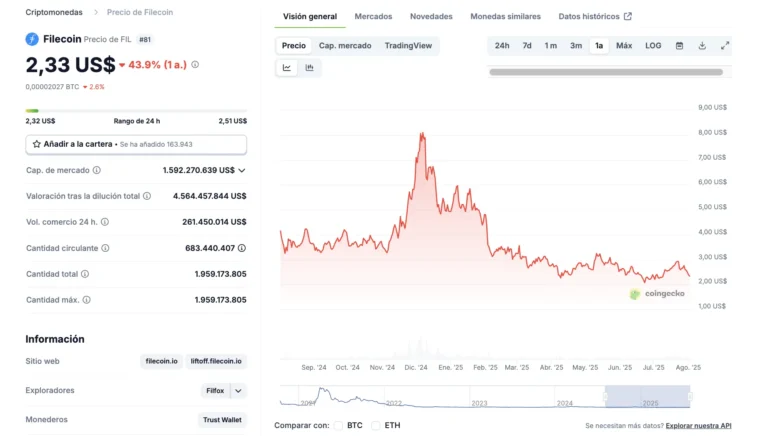This screenshot has width=768, height=436.
Task: Click external link icon on Datos históricos
Action: pyautogui.click(x=628, y=16)
